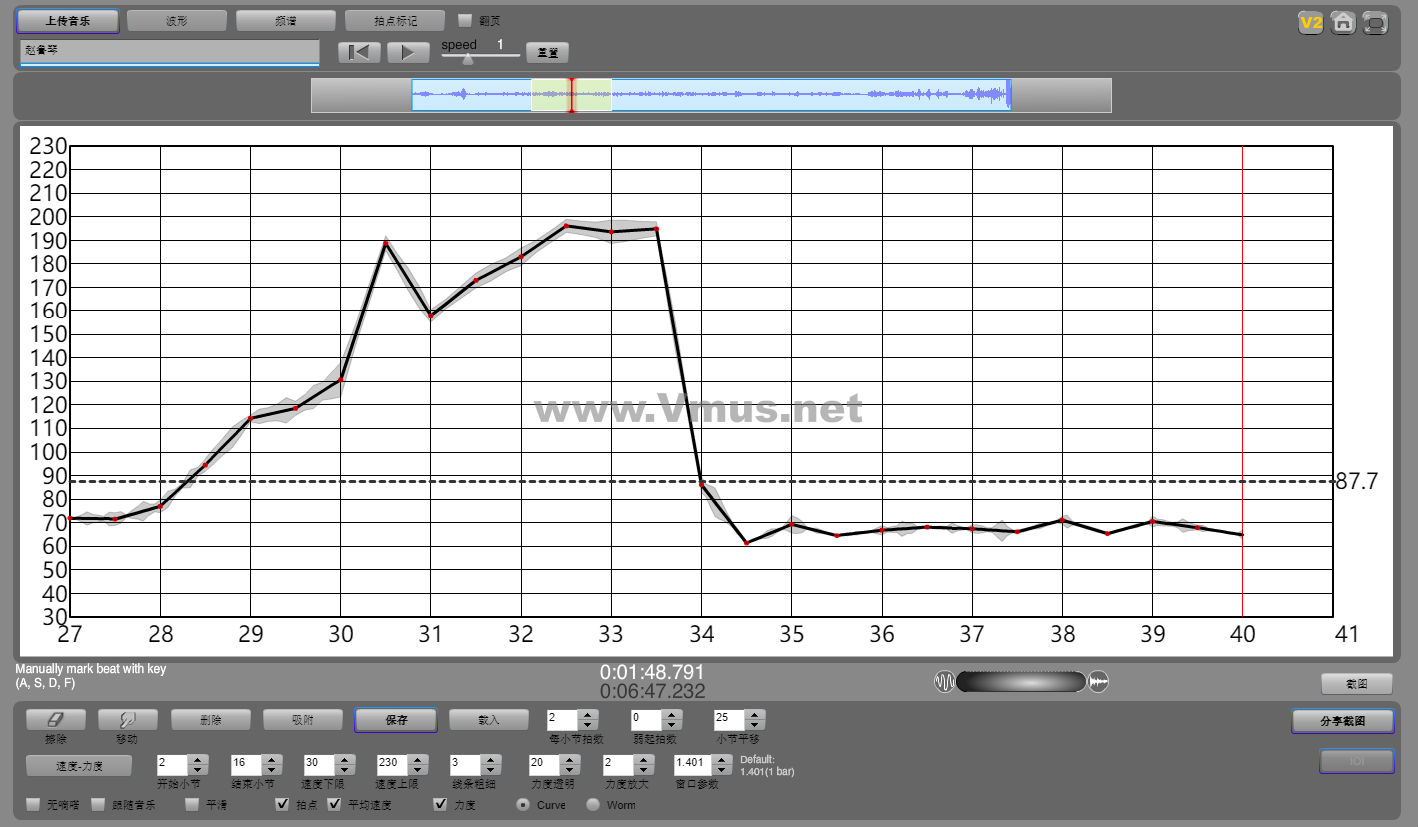Increase 每小节拍数 with up arrow
The height and width of the screenshot is (827, 1418).
tap(588, 714)
